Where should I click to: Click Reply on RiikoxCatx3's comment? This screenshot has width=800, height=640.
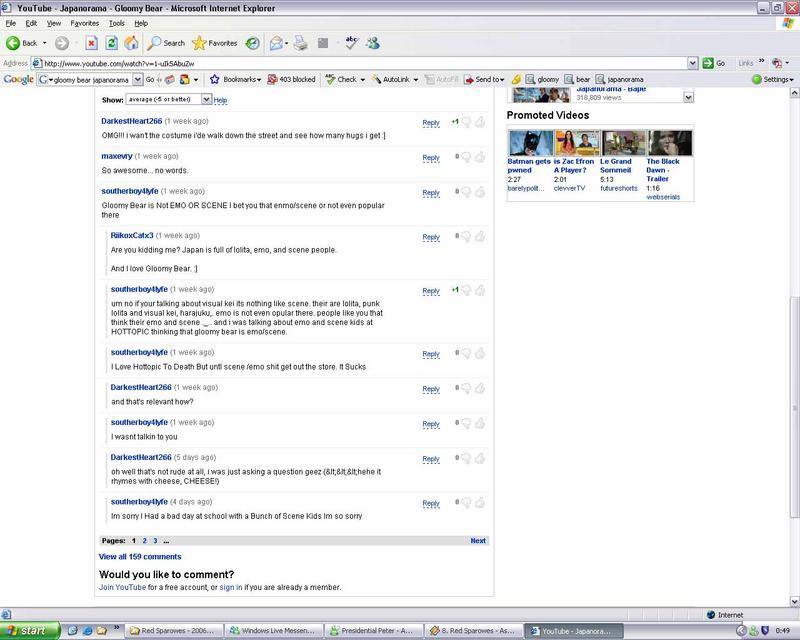point(431,237)
